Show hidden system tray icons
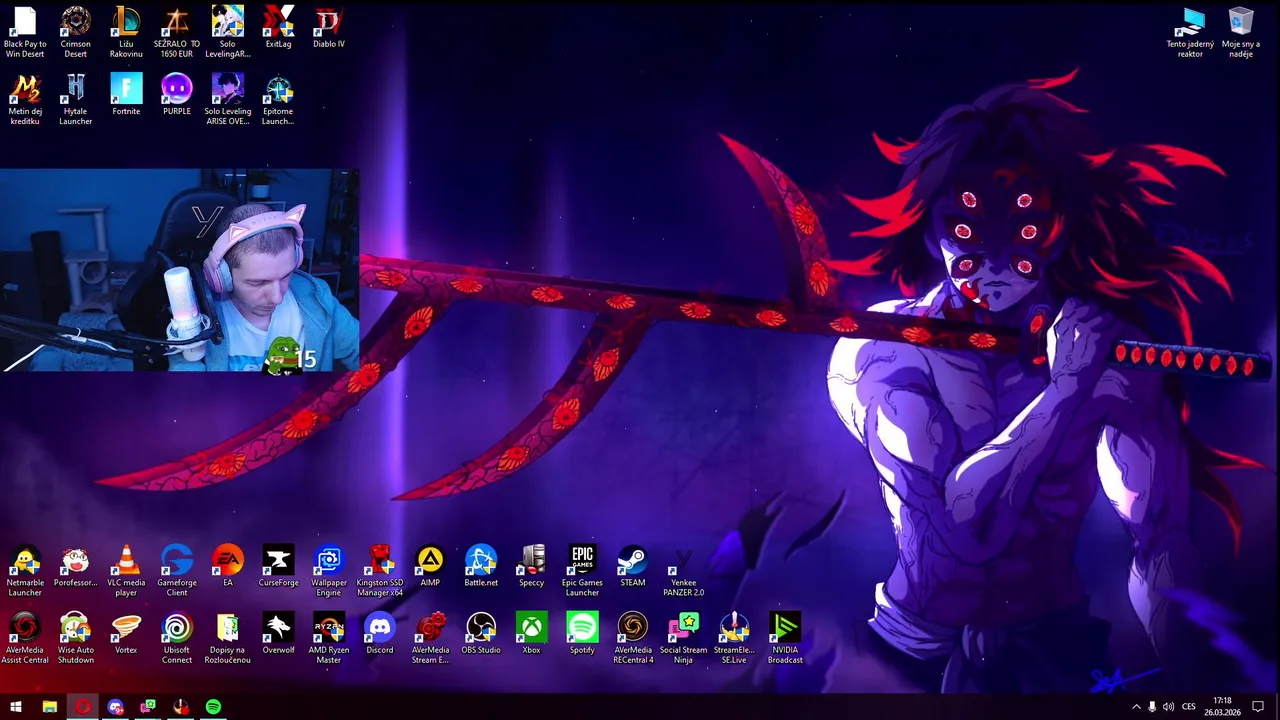This screenshot has width=1280, height=720. [x=1136, y=707]
